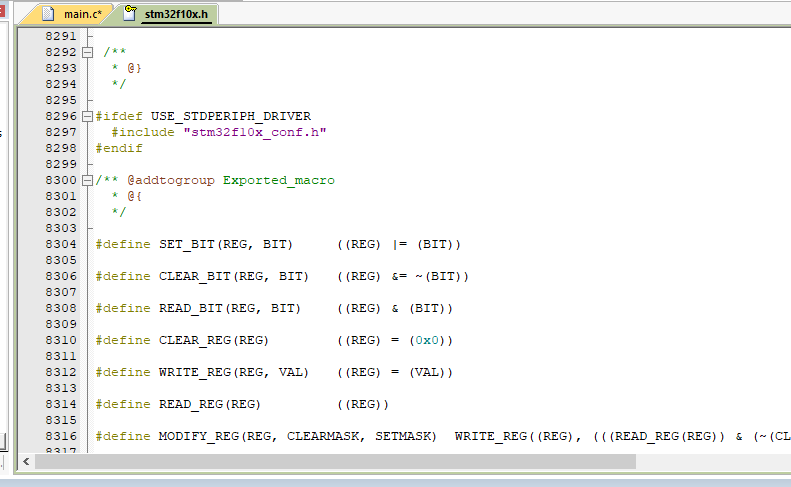
Task: Click the "stm32f10x_conf.h" include string
Action: click(x=255, y=132)
